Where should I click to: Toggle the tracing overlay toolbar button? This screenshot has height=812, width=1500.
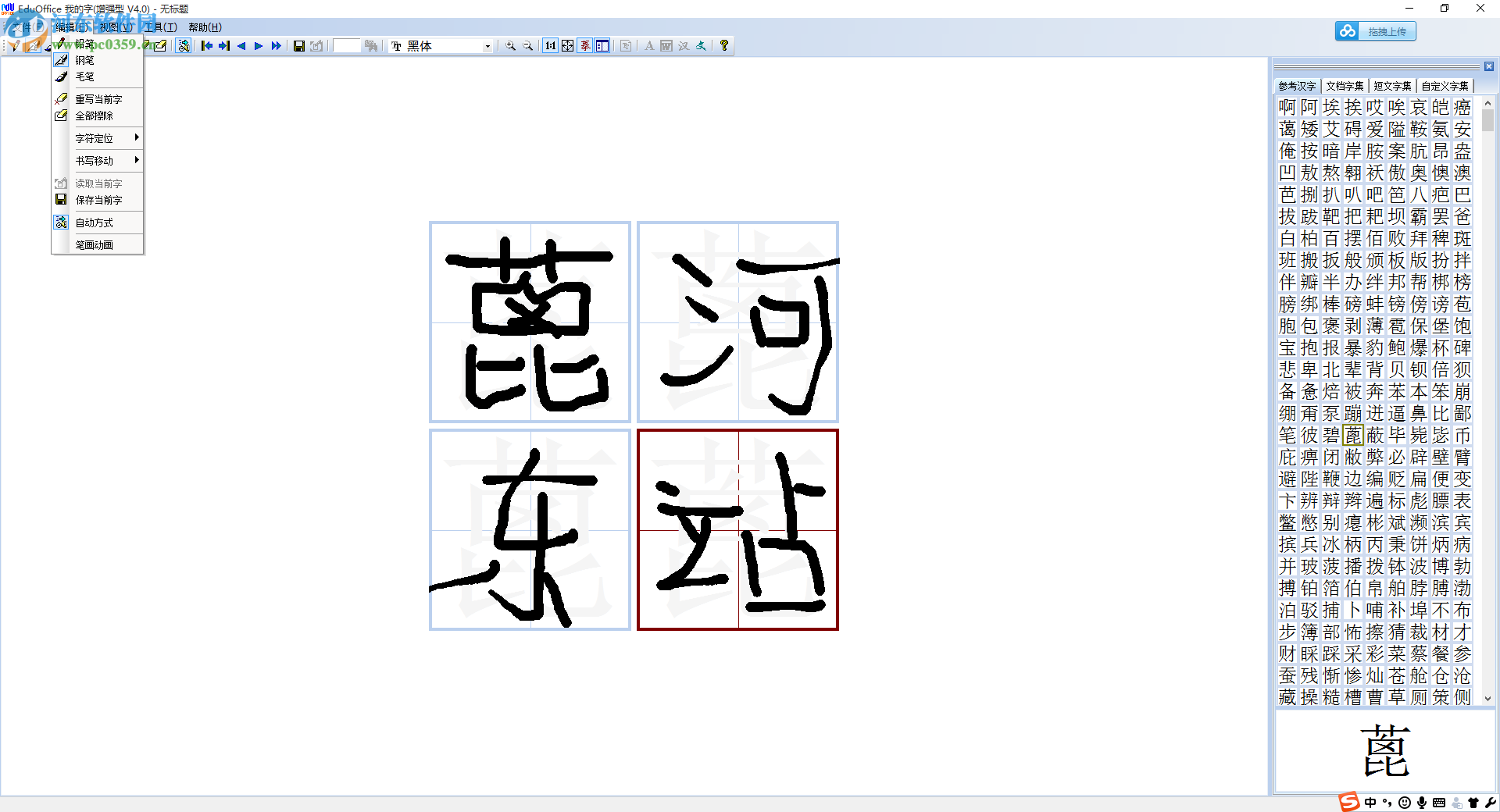pyautogui.click(x=584, y=45)
